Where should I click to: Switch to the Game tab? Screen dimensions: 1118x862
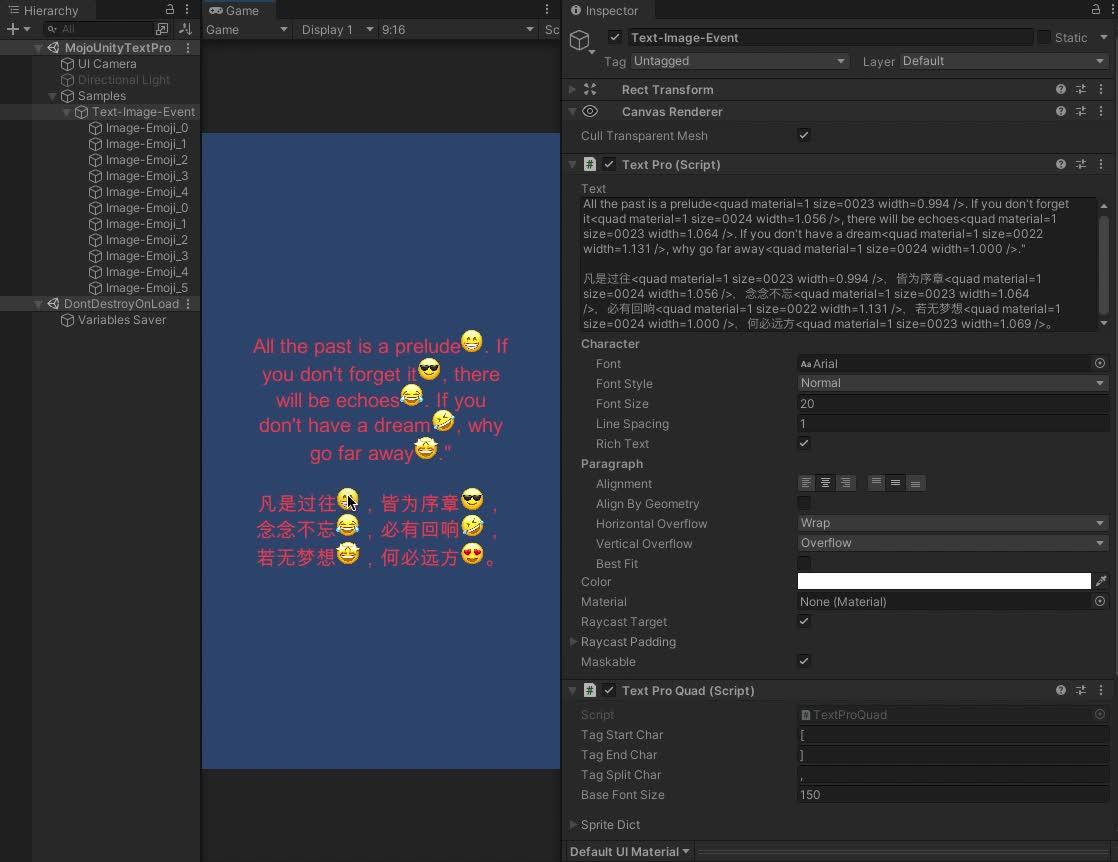(x=238, y=10)
